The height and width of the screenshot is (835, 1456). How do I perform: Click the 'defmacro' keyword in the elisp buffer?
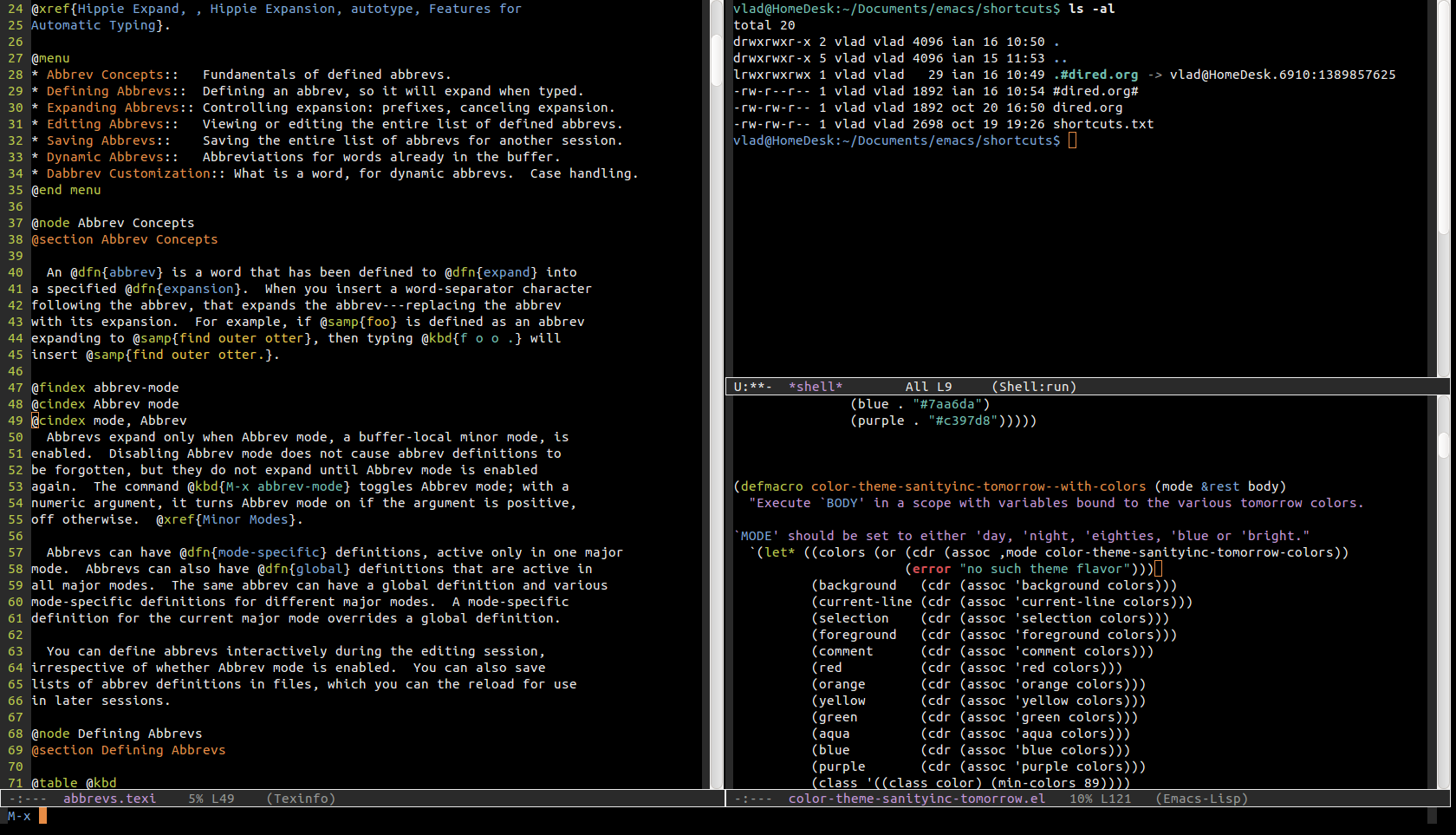[x=772, y=486]
